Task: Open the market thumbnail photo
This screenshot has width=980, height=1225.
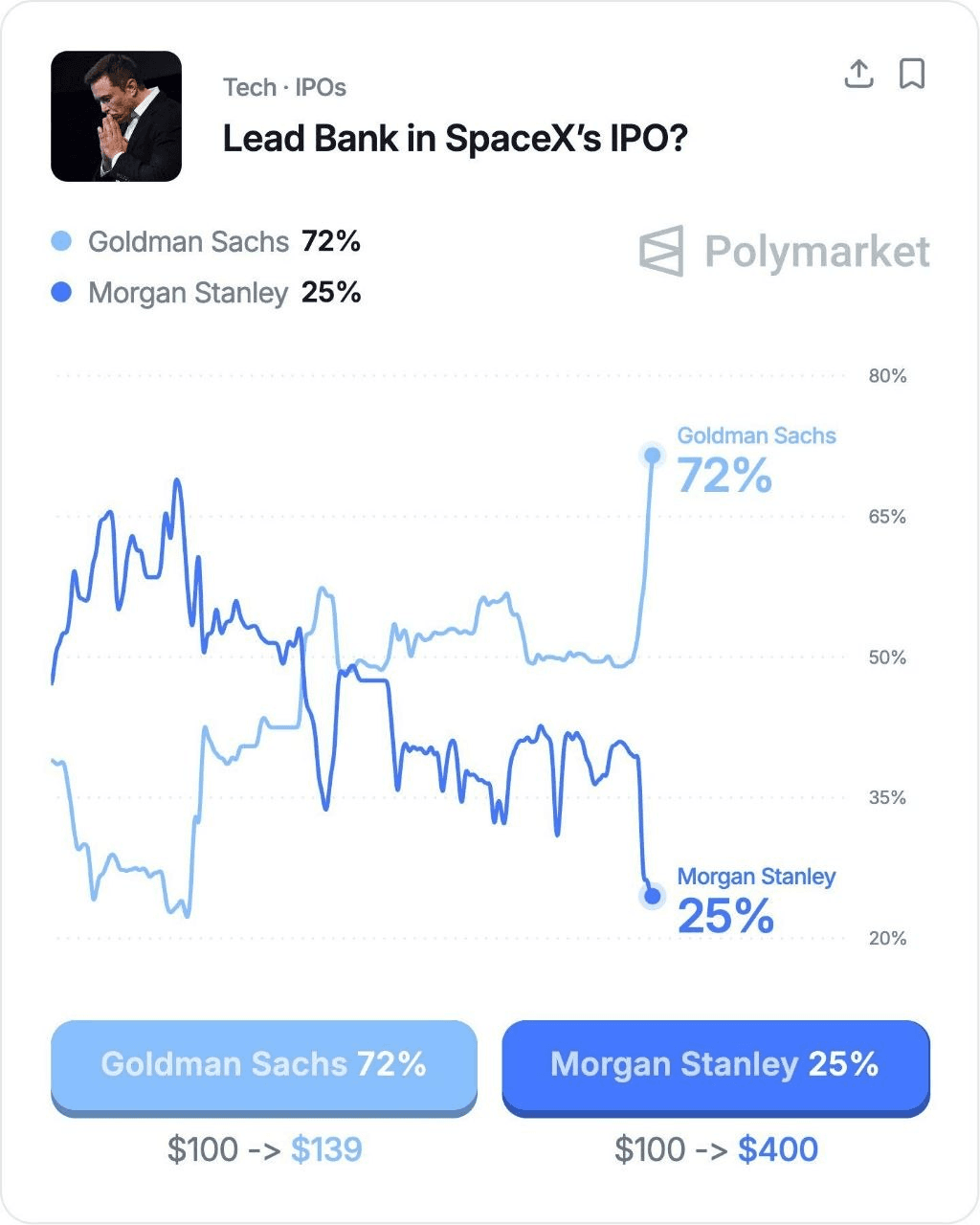Action: (116, 116)
